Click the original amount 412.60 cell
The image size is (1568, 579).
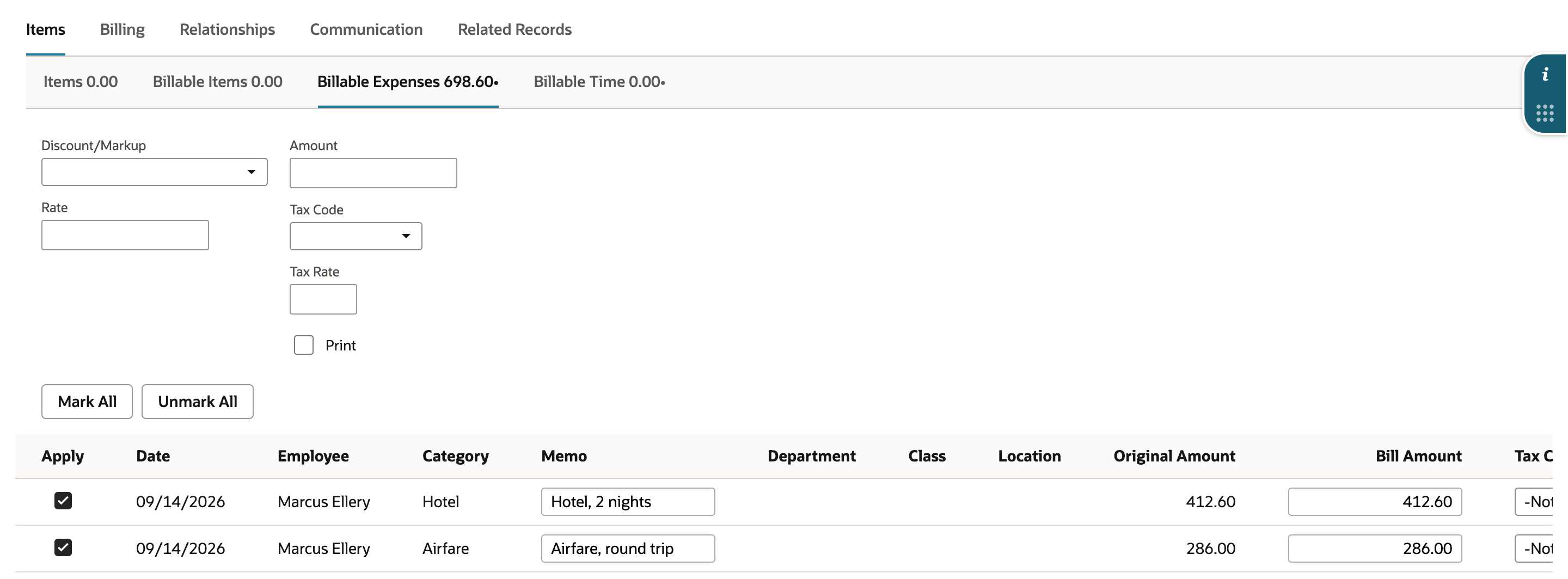click(1211, 502)
